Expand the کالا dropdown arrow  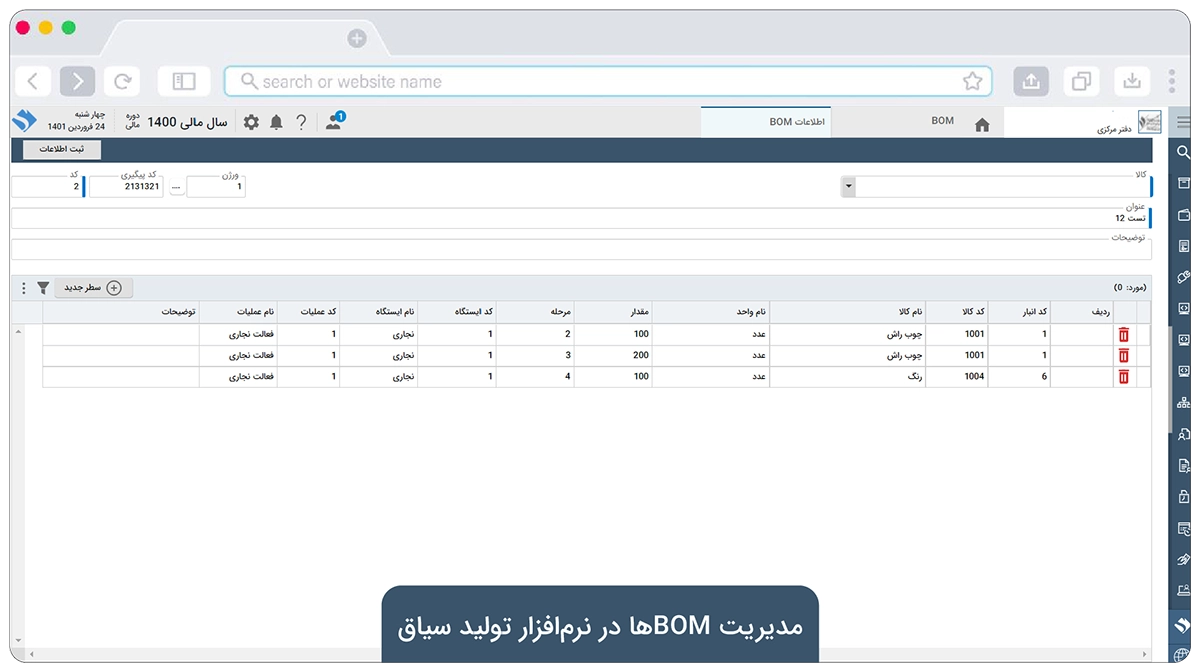coord(849,187)
